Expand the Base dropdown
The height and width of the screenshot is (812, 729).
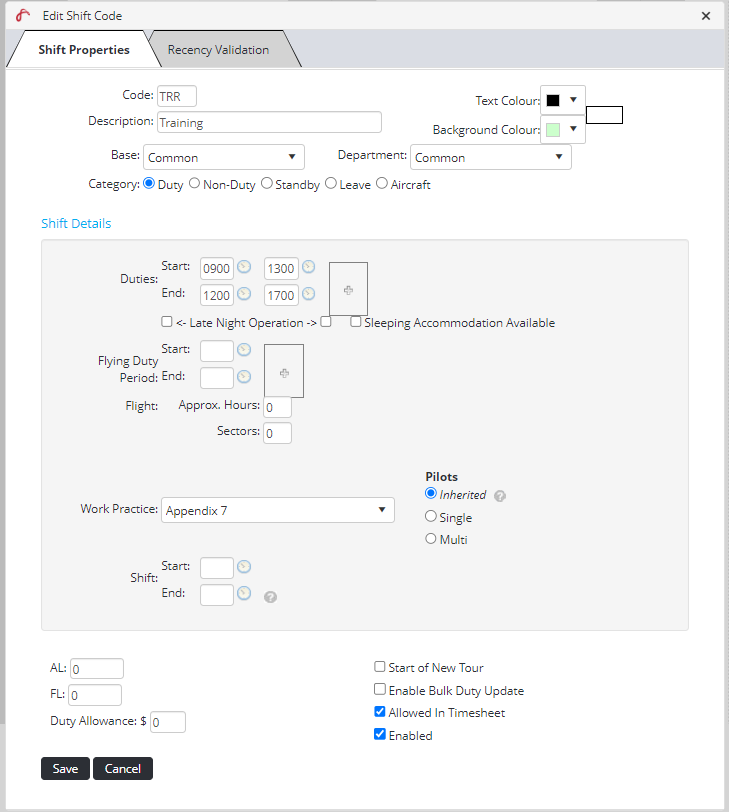pyautogui.click(x=223, y=157)
